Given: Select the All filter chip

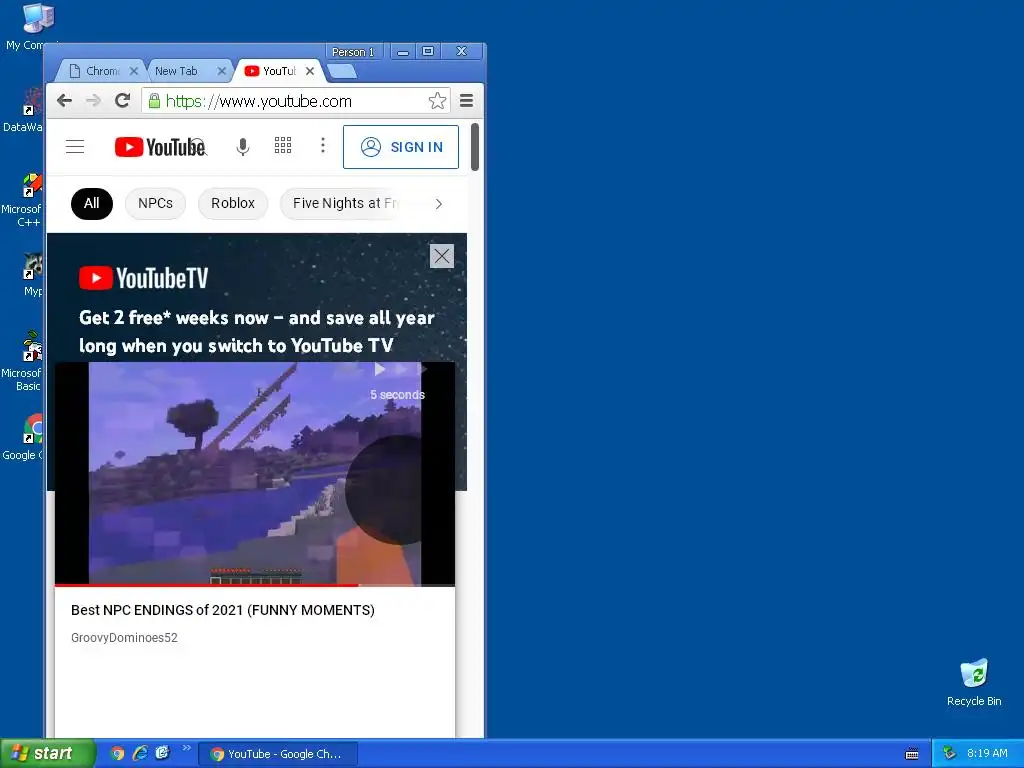Looking at the screenshot, I should (92, 203).
